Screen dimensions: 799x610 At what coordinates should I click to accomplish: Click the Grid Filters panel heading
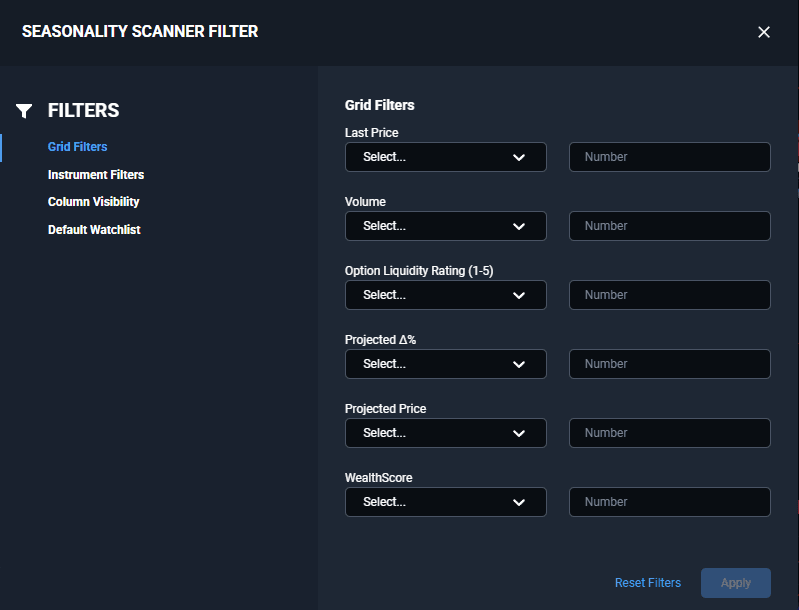click(380, 105)
